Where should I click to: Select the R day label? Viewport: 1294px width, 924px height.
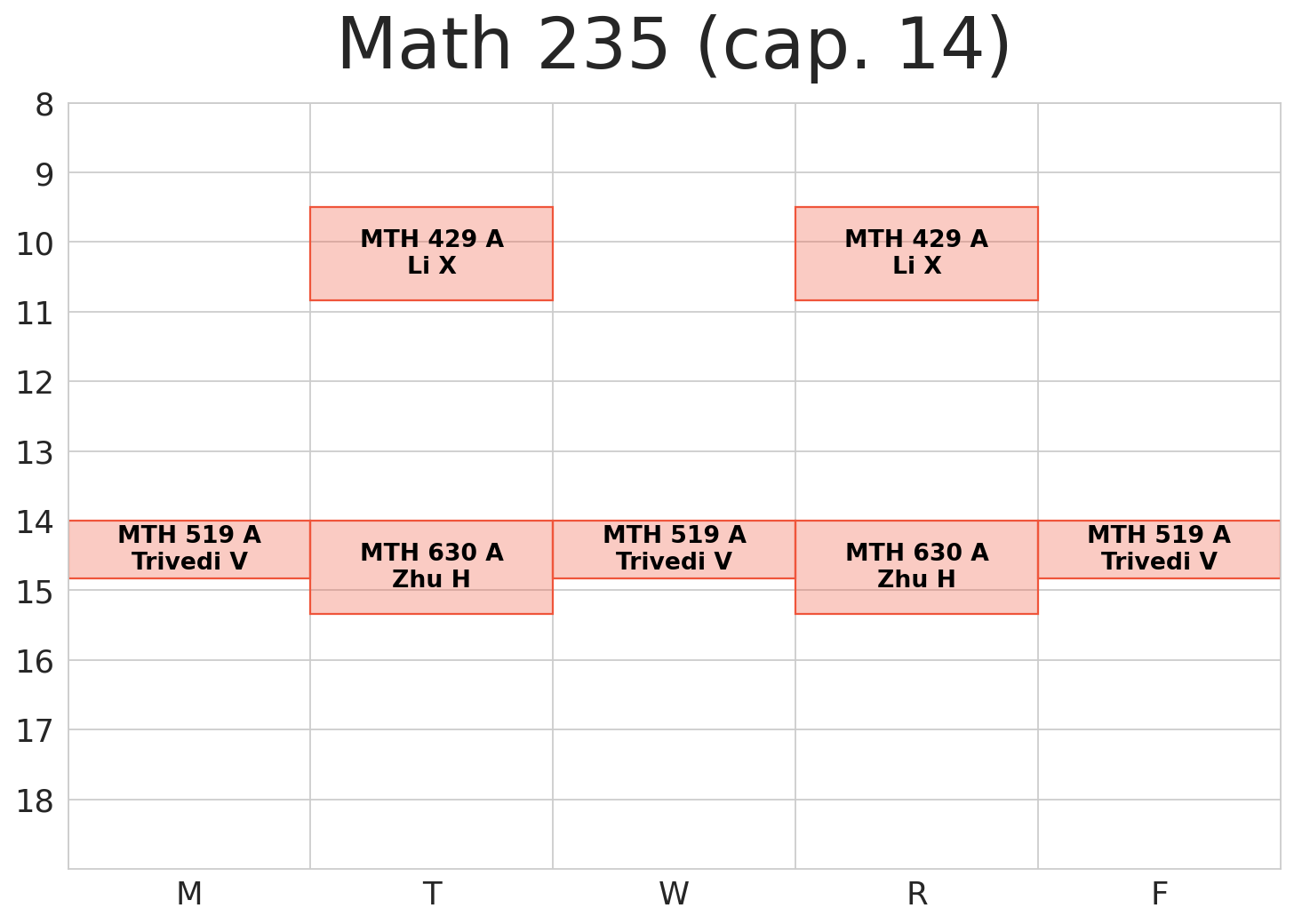[x=916, y=894]
